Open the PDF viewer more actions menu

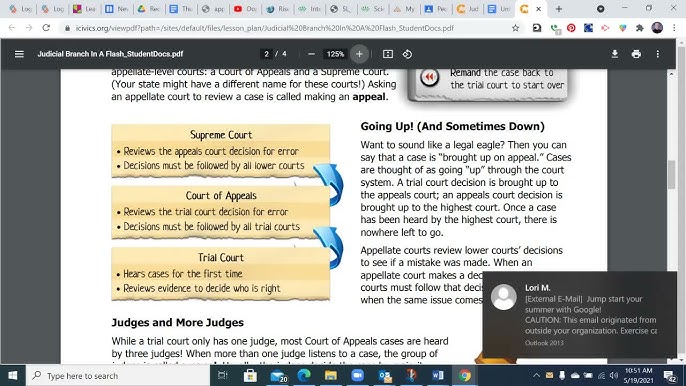(x=658, y=54)
